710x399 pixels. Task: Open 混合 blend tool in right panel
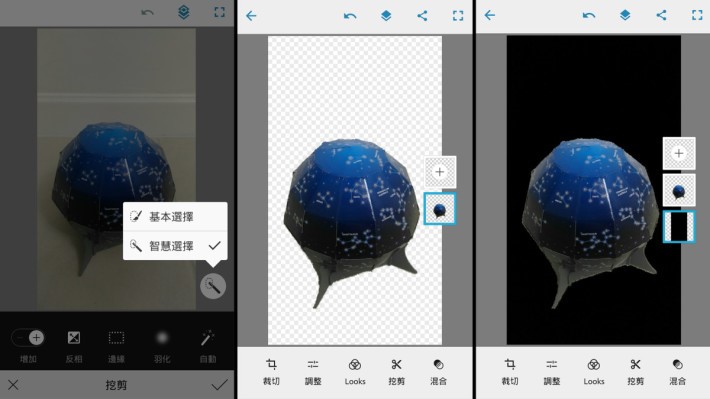pyautogui.click(x=677, y=371)
